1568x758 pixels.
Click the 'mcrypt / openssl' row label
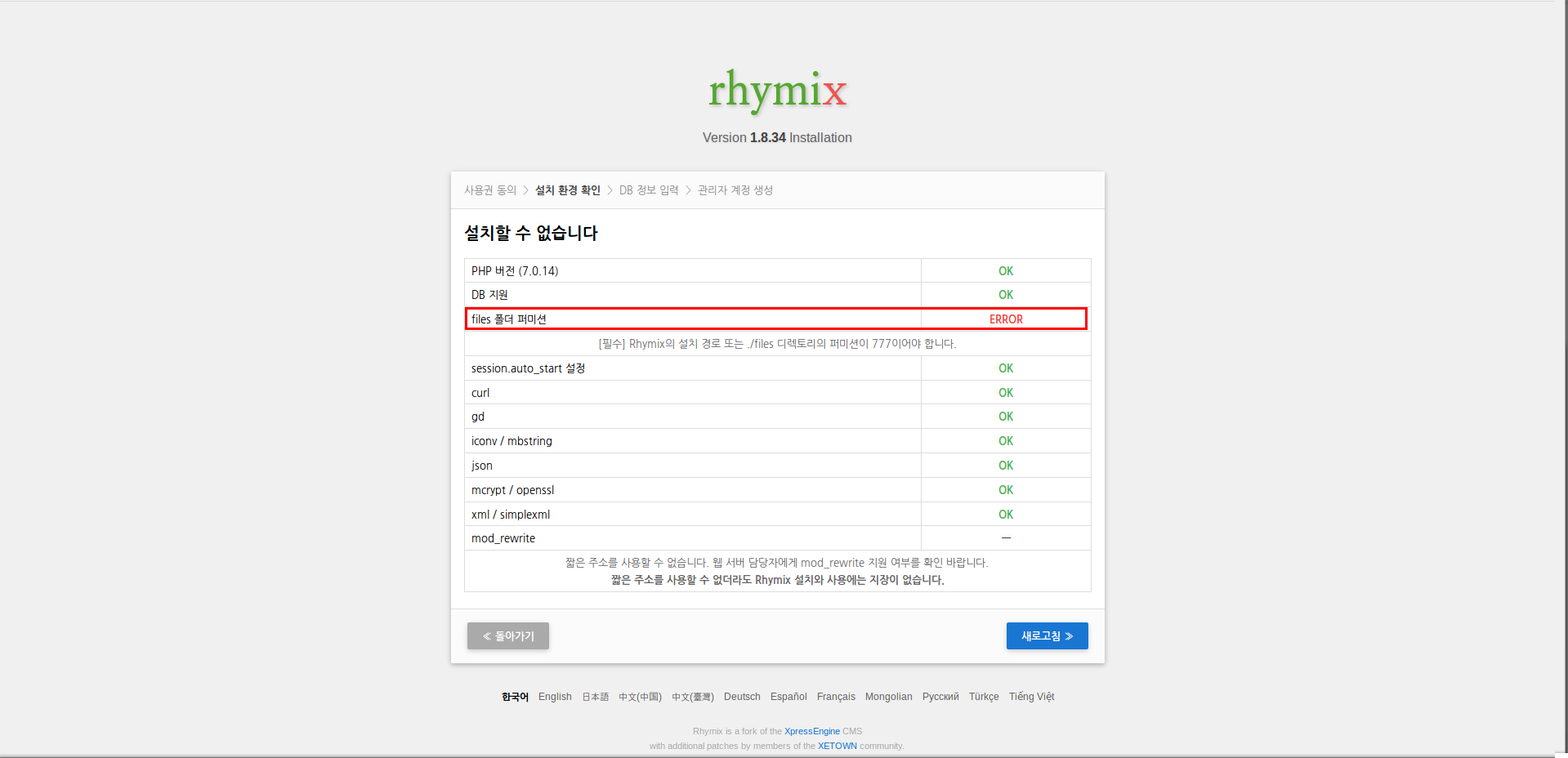pyautogui.click(x=512, y=490)
